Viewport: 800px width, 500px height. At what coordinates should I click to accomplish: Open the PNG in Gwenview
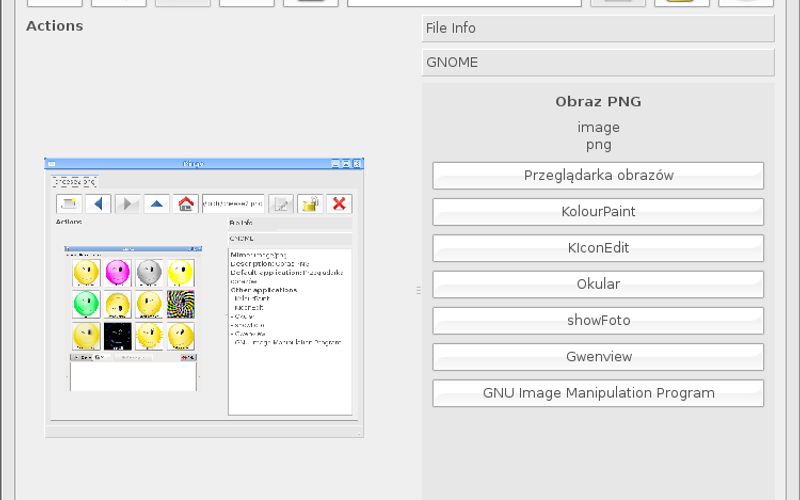598,357
